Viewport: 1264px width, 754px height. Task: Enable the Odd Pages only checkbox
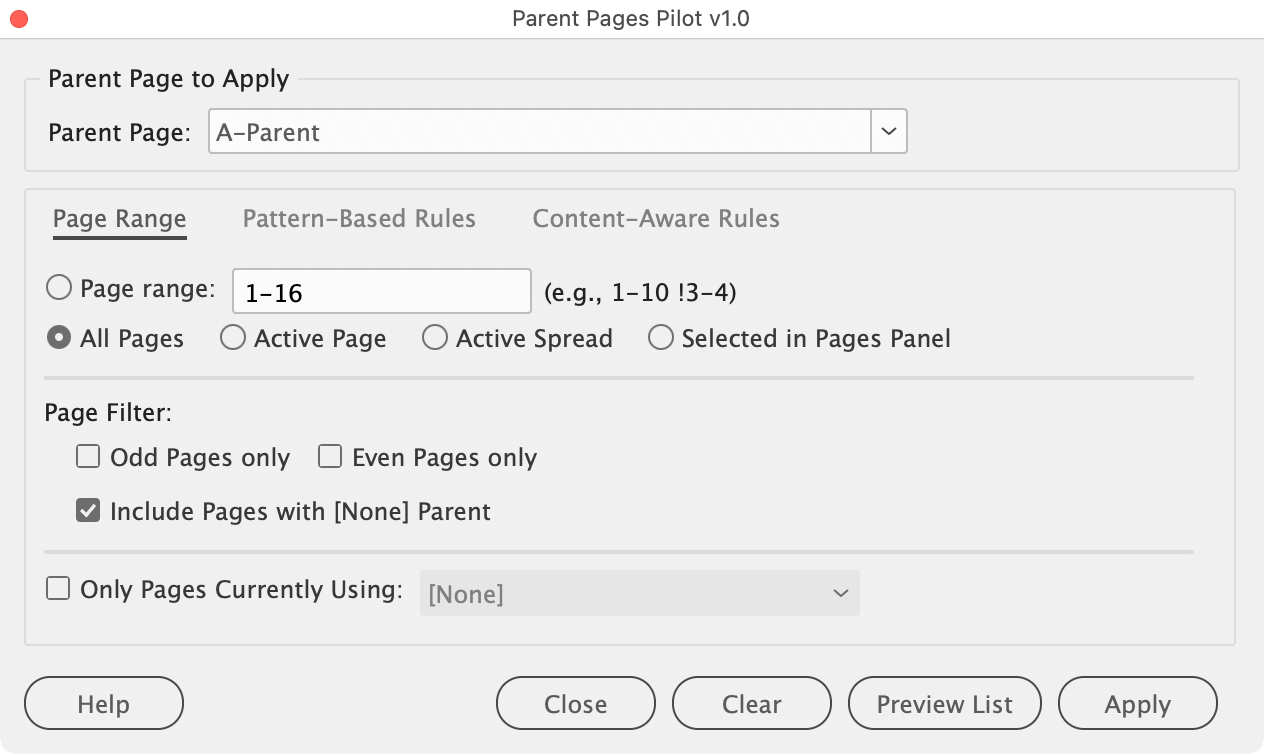click(89, 457)
